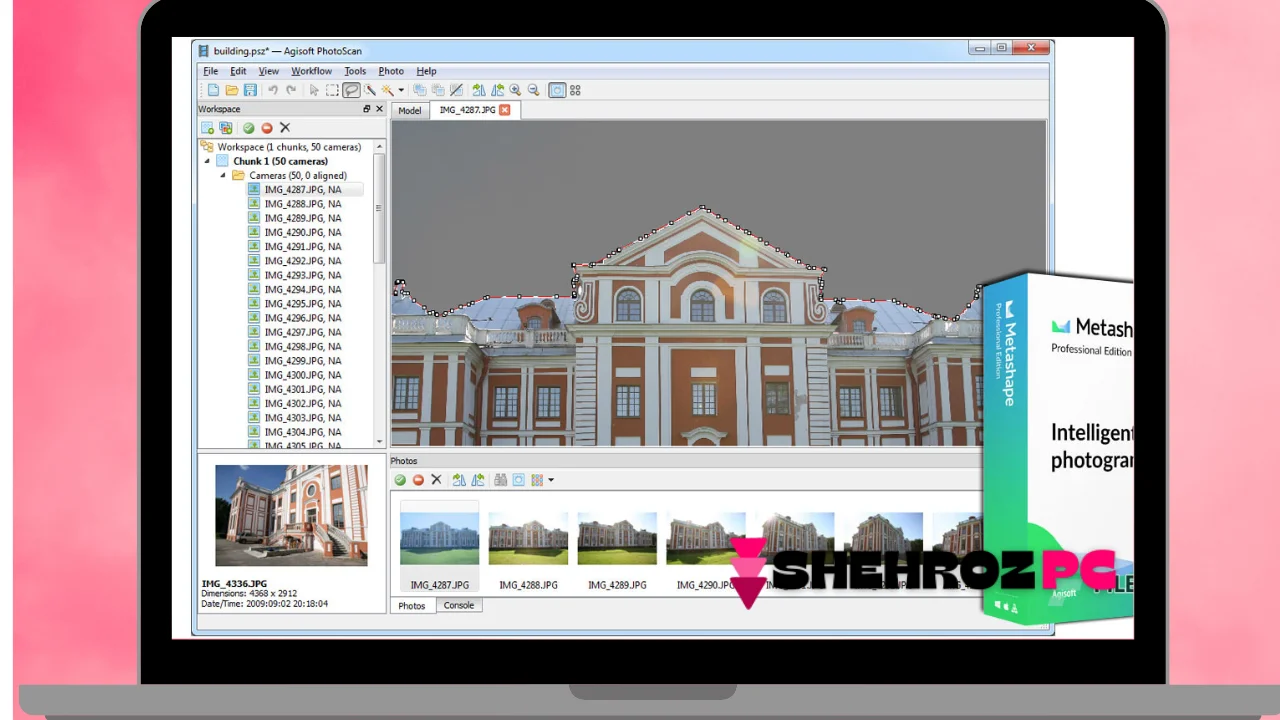Float the Workspace panel
The height and width of the screenshot is (720, 1280).
coord(366,109)
